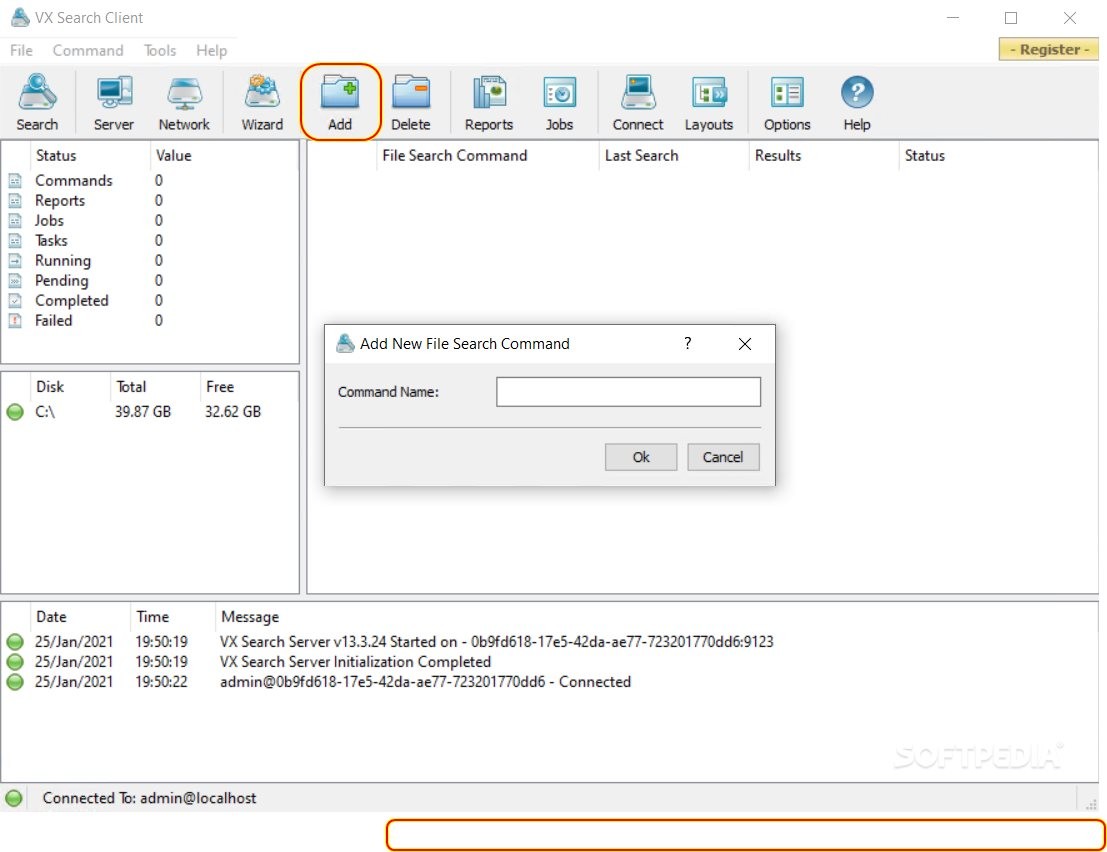This screenshot has height=852, width=1107.
Task: Click the Last Search column header
Action: tap(642, 156)
